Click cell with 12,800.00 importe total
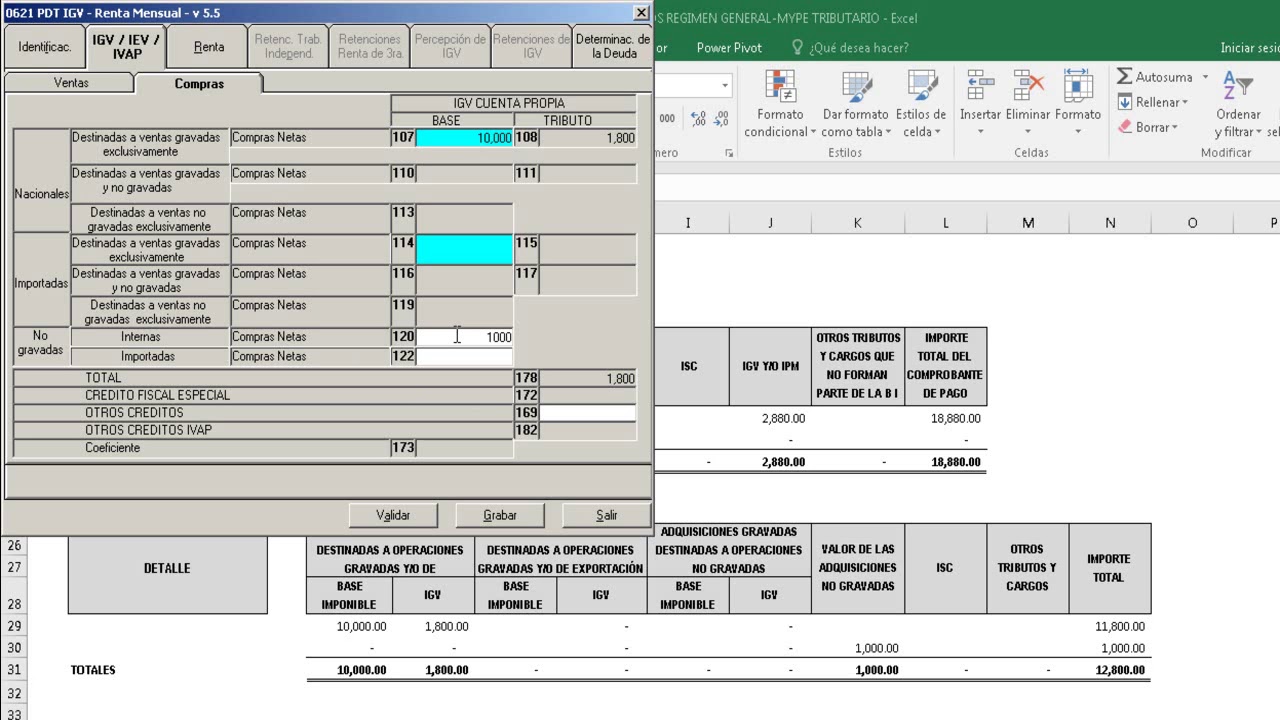 pos(1110,670)
